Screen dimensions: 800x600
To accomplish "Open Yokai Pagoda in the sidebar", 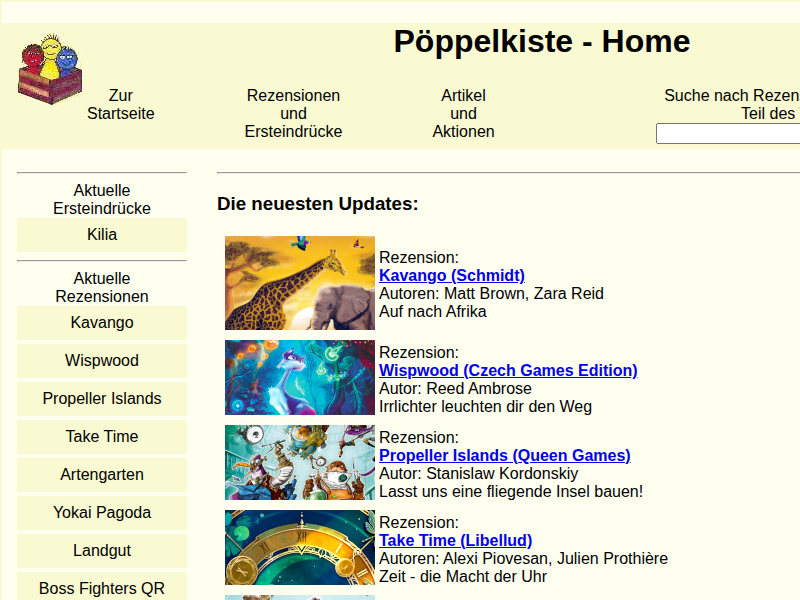I will [102, 512].
